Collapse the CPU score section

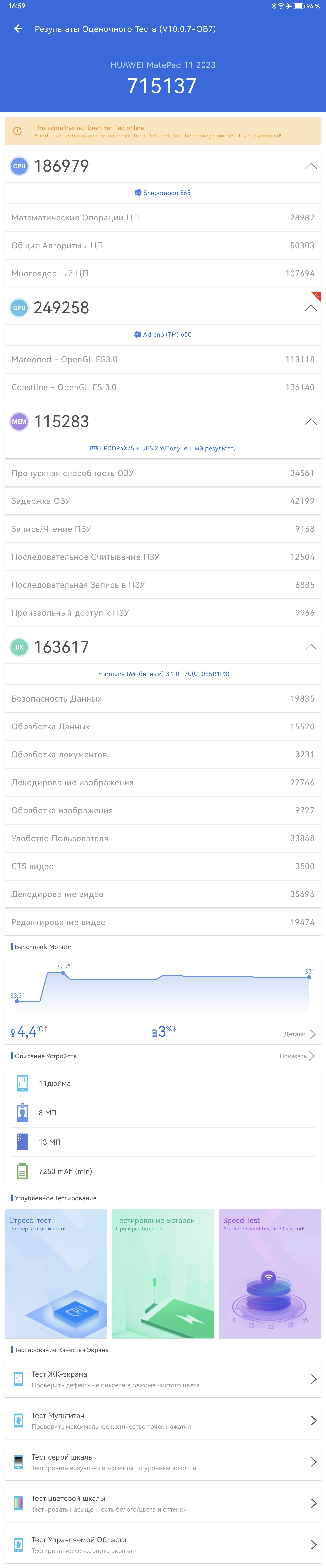[311, 166]
